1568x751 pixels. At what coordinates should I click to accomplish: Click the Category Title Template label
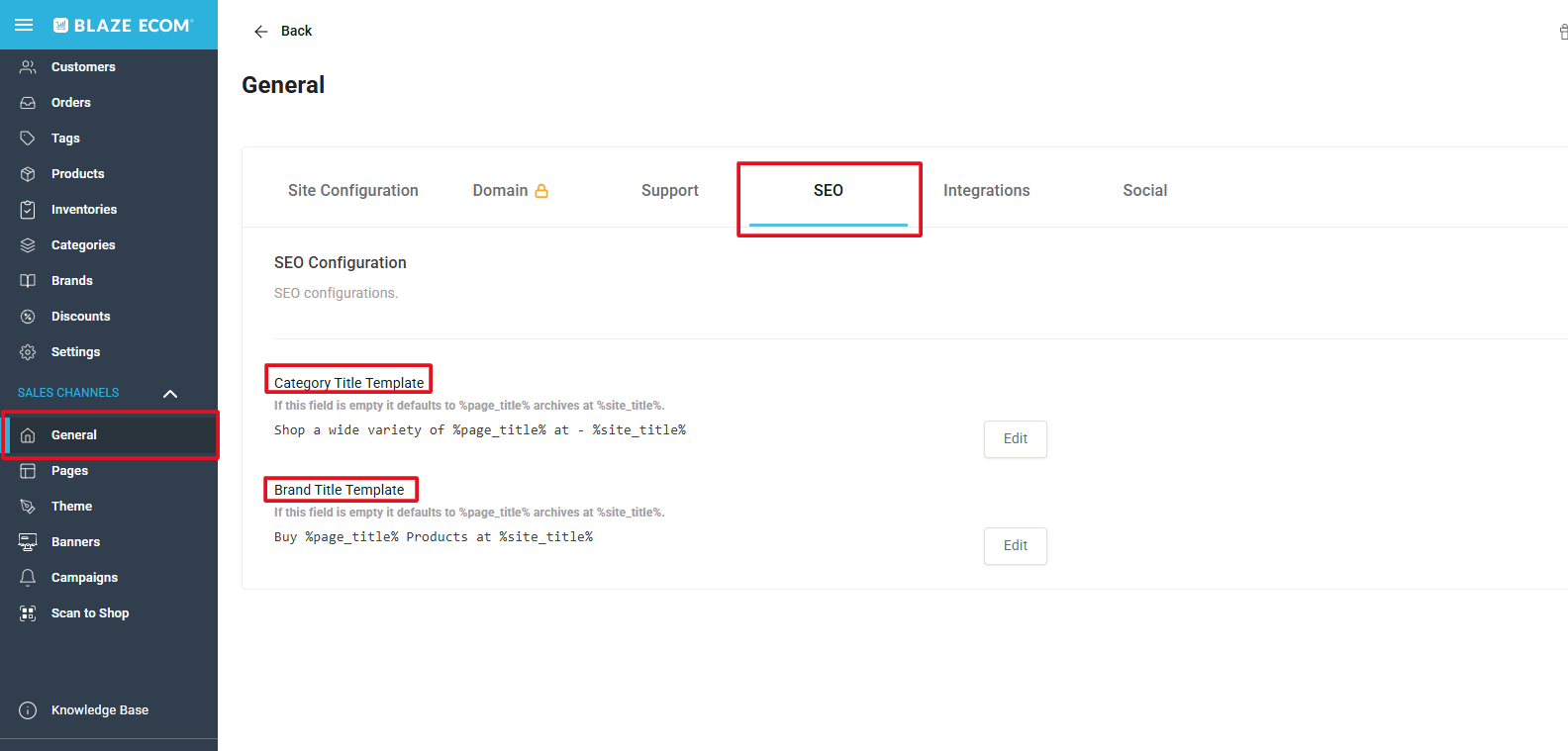(348, 383)
